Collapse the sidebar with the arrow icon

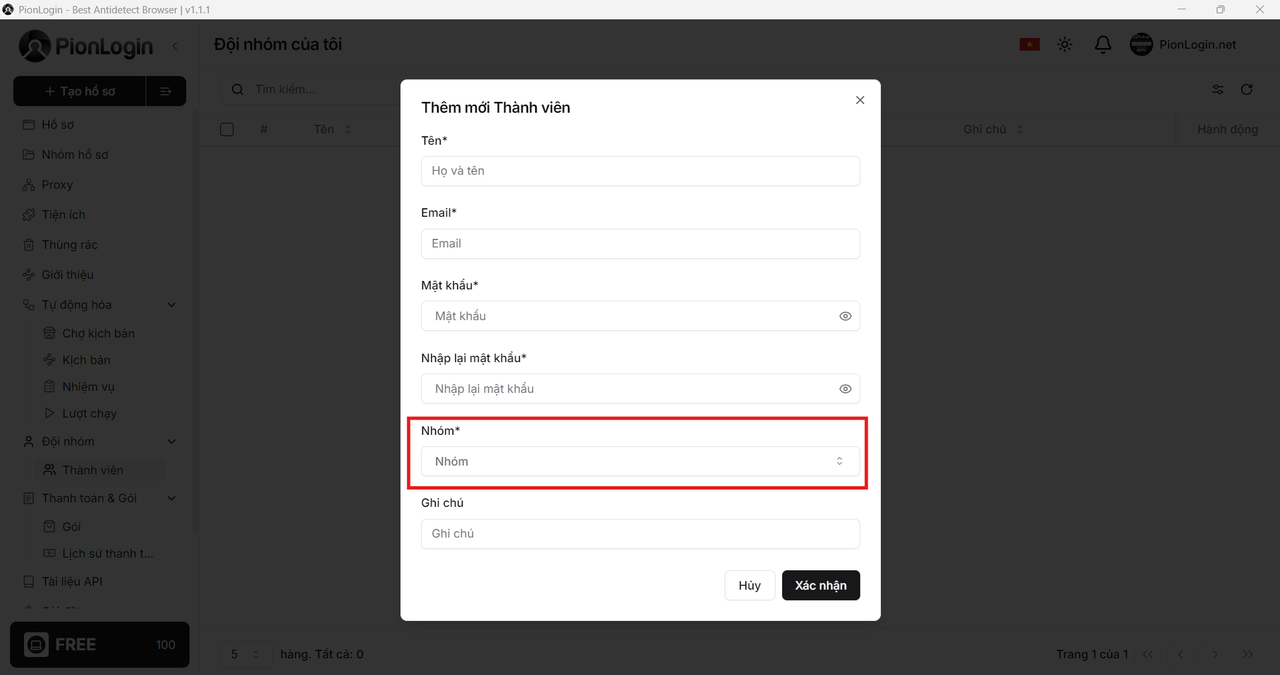pos(175,46)
